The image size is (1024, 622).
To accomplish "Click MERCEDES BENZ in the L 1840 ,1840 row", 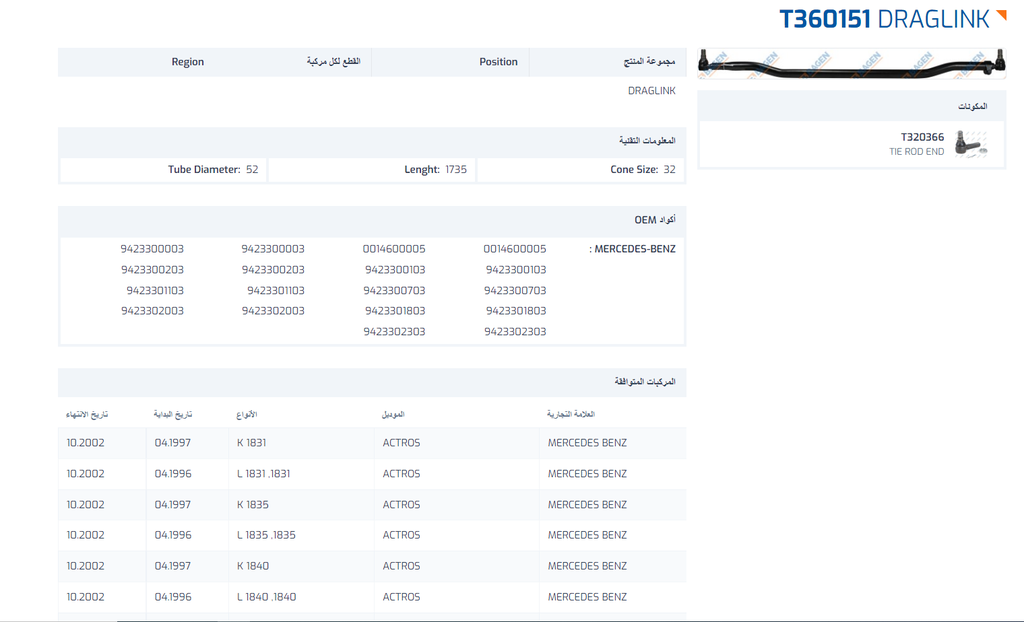I will [587, 597].
